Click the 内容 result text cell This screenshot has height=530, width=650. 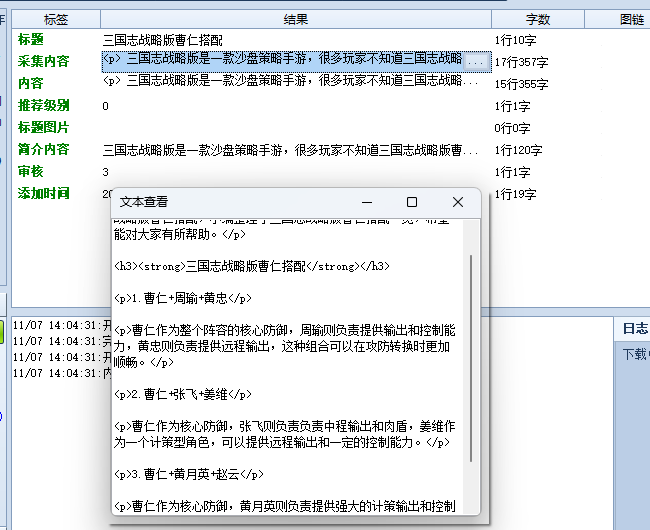(x=290, y=81)
